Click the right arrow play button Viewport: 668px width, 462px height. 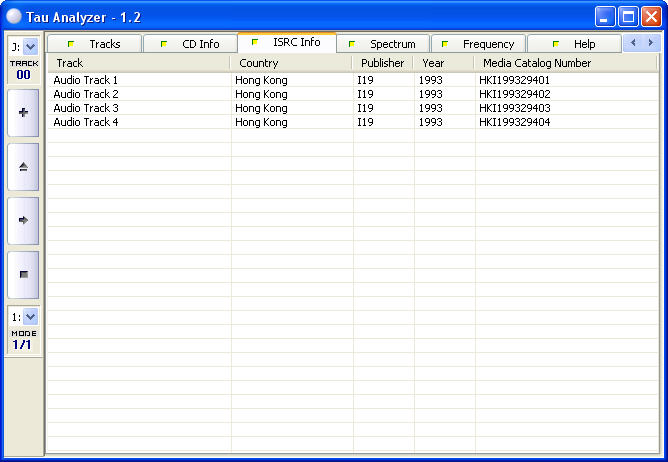pyautogui.click(x=23, y=220)
